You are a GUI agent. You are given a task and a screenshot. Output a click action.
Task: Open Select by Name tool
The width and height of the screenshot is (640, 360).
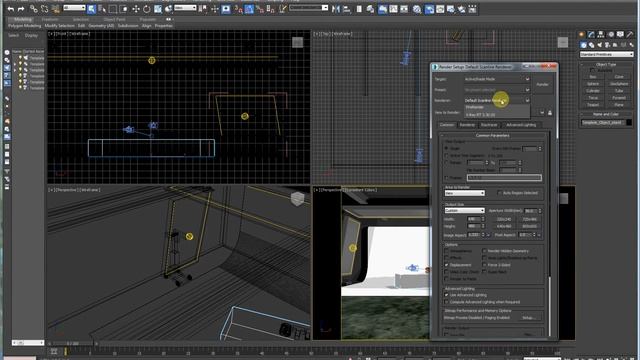click(x=102, y=9)
